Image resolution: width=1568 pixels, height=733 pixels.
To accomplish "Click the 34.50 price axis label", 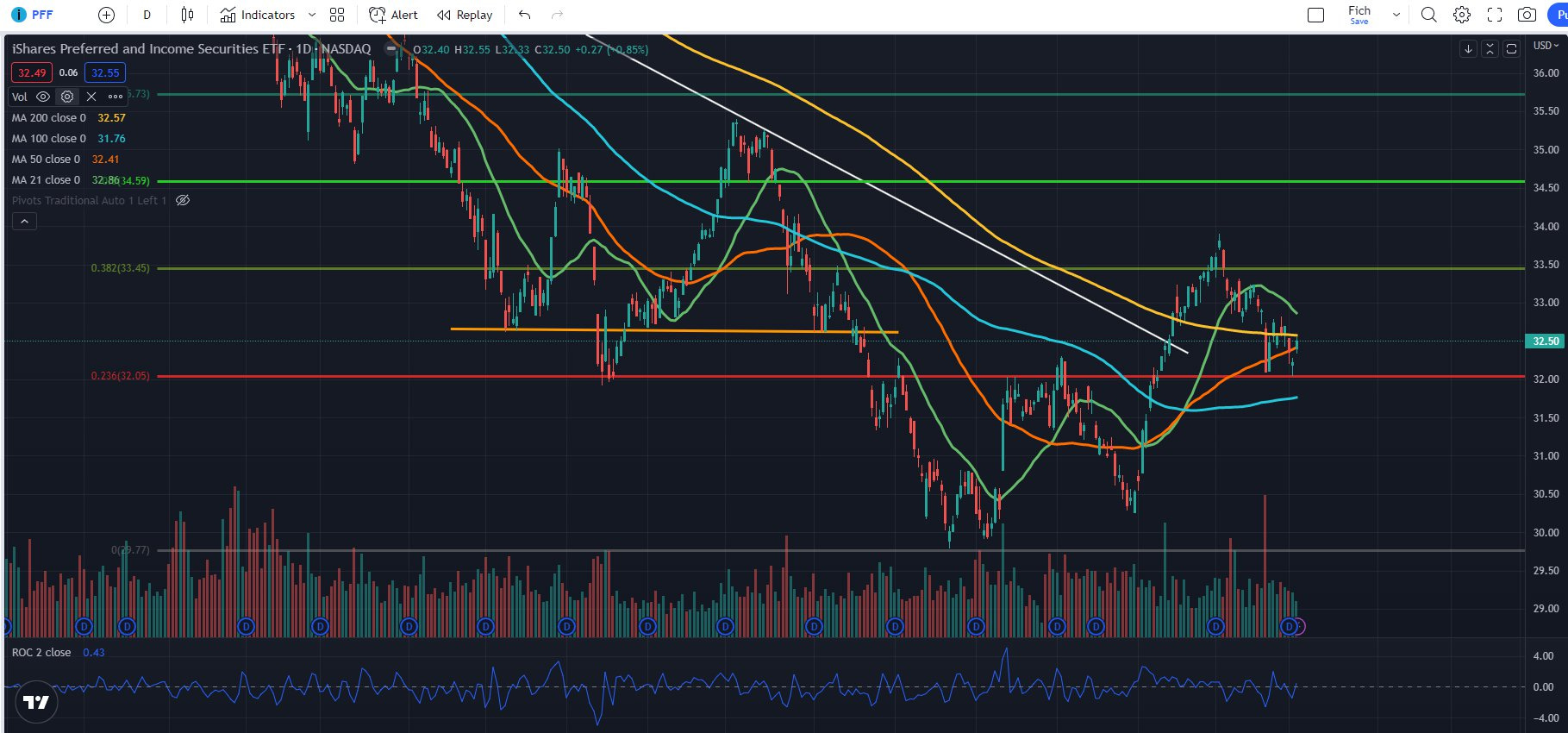I will pyautogui.click(x=1546, y=188).
